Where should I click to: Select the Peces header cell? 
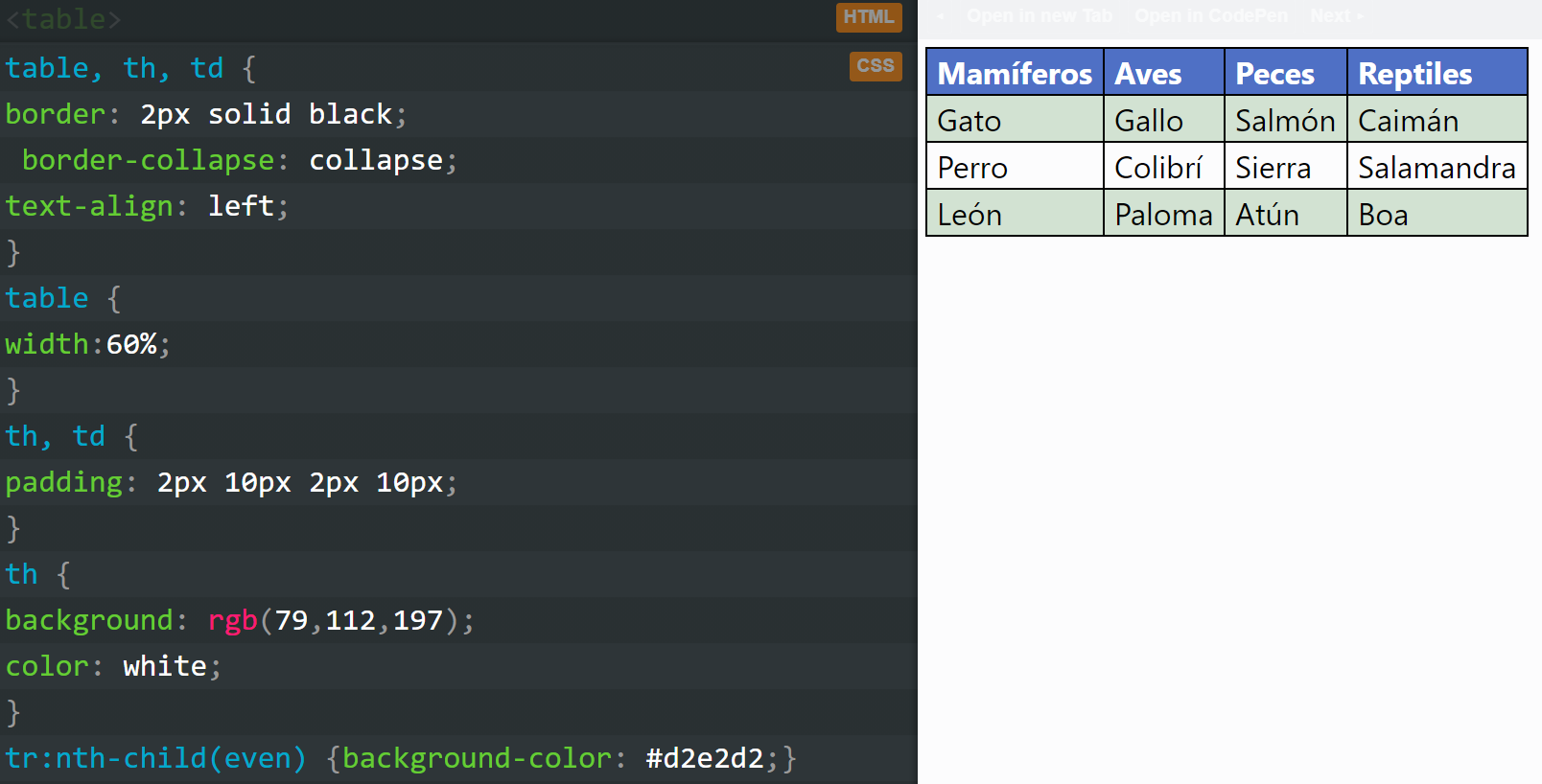[x=1274, y=74]
